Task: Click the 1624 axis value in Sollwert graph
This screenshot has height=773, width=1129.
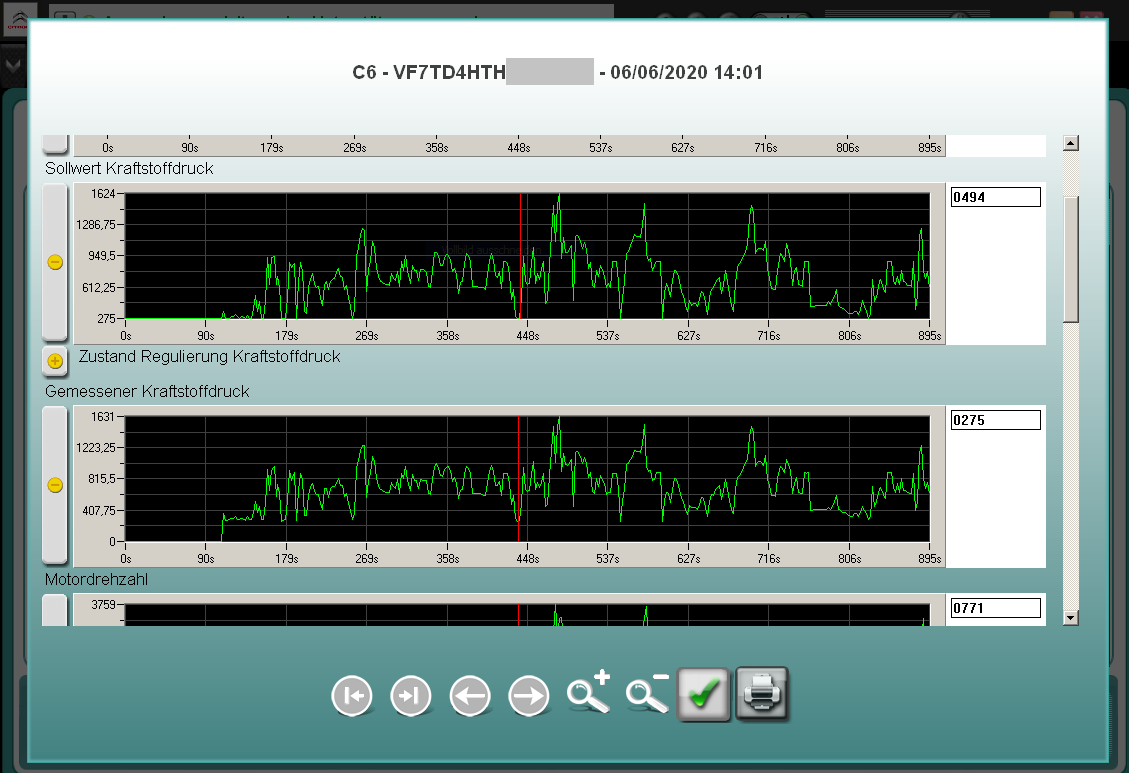Action: [x=103, y=194]
